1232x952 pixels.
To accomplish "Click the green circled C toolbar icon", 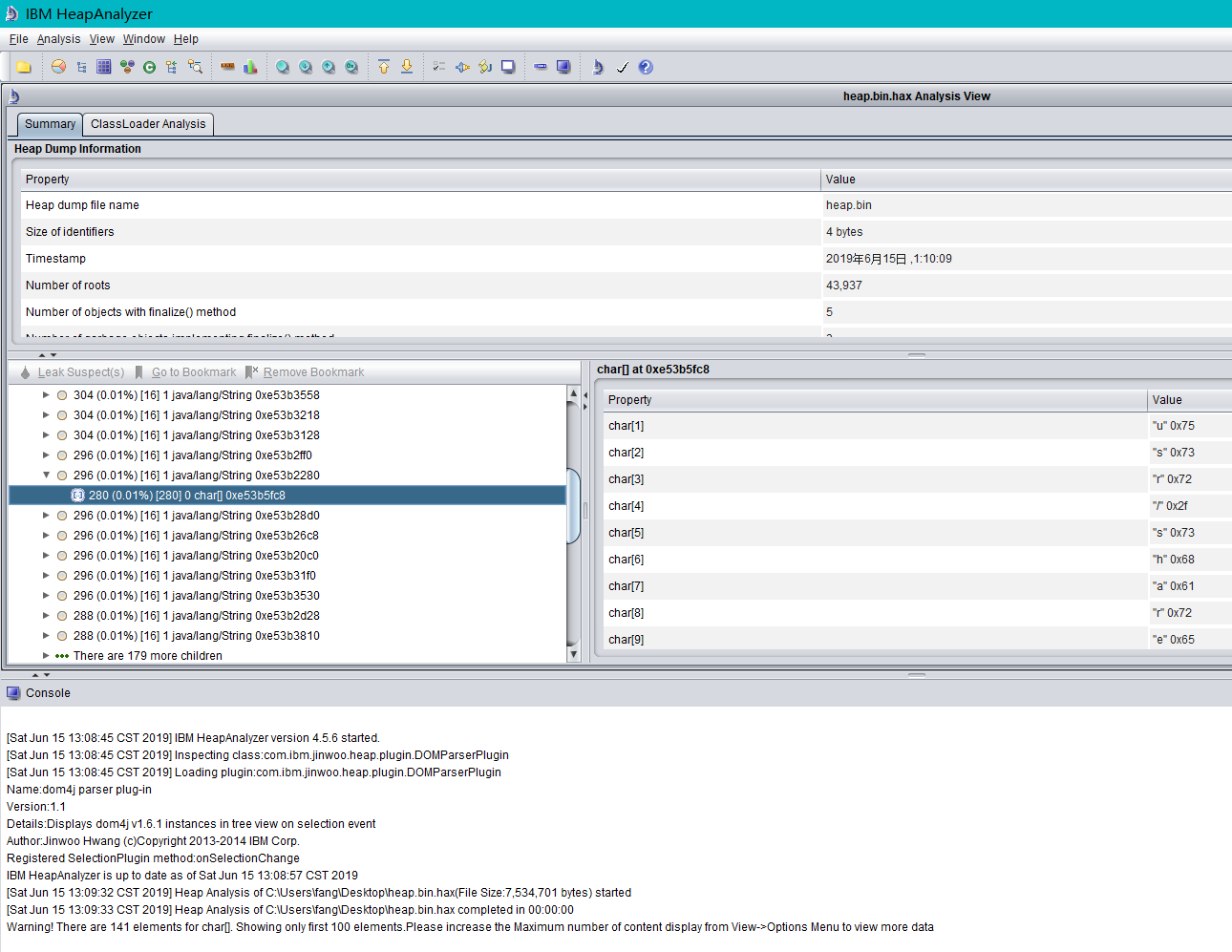I will [150, 67].
